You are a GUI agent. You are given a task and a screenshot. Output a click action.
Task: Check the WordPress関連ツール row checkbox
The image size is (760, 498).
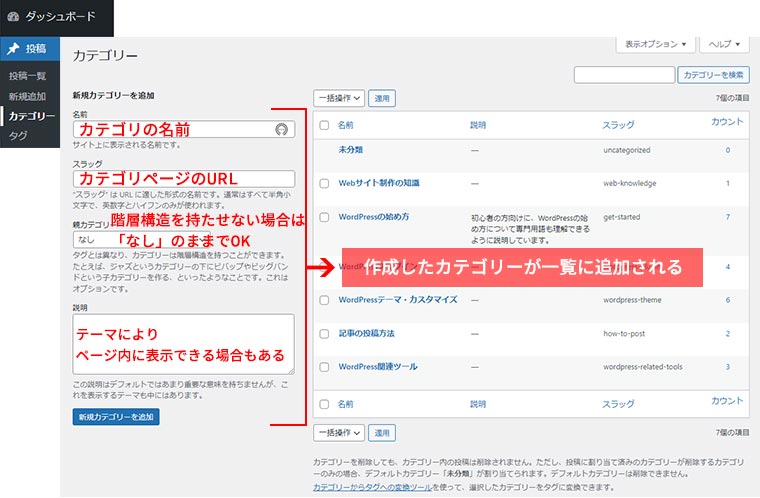click(x=324, y=367)
